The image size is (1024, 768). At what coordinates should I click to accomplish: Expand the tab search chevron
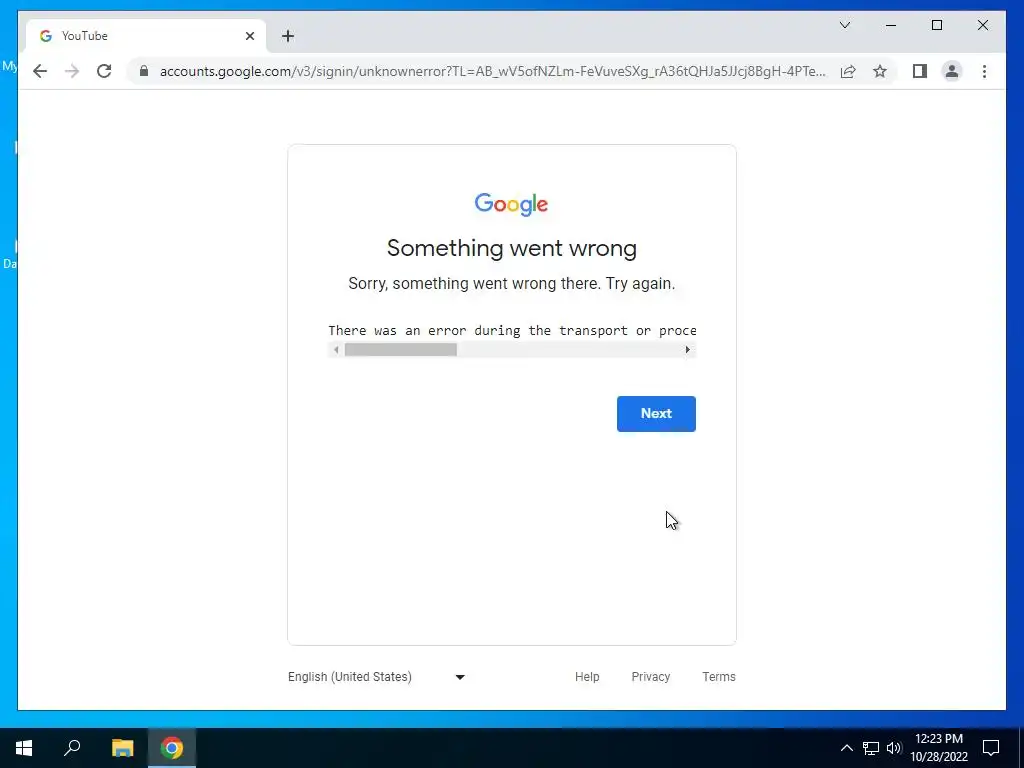[844, 25]
